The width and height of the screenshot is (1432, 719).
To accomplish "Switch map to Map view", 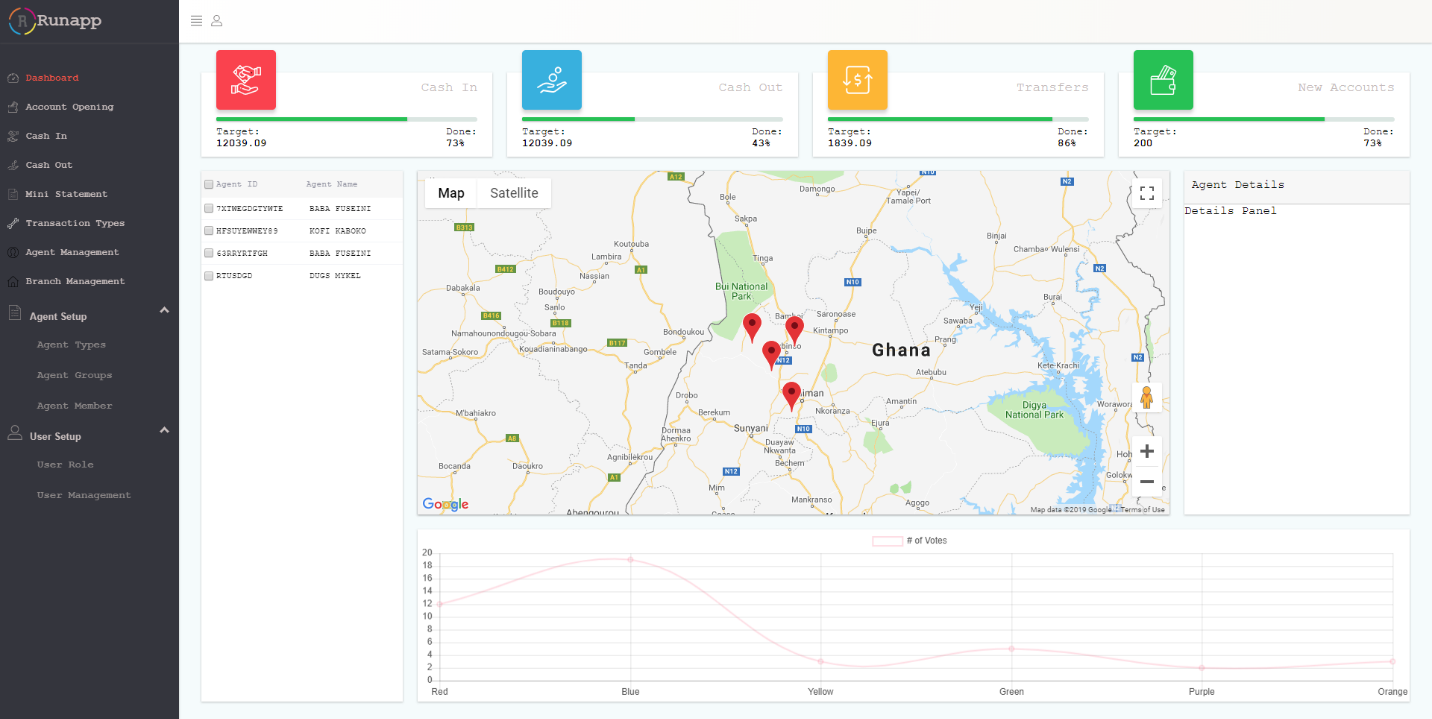I will coord(451,193).
